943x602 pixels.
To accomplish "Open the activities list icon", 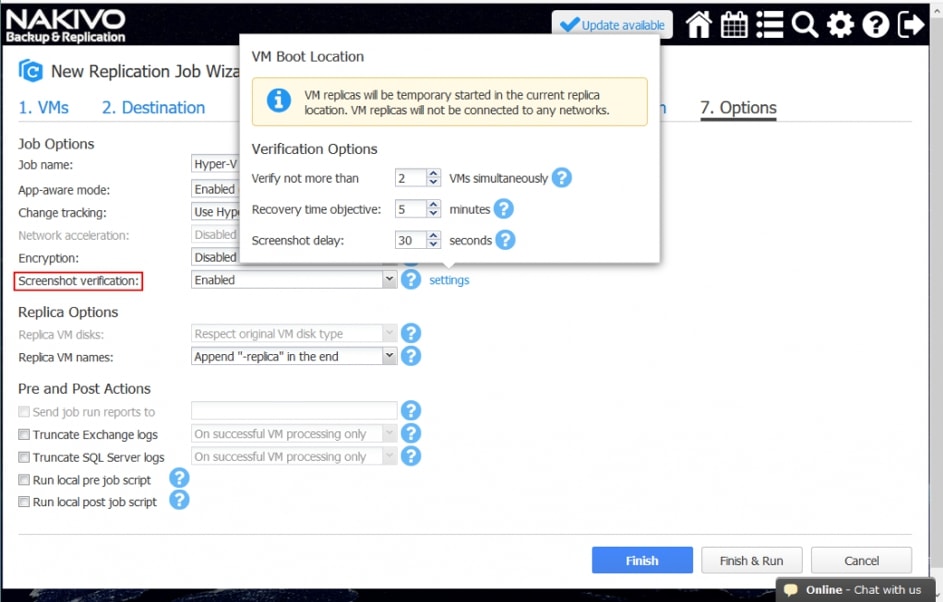I will tap(769, 25).
